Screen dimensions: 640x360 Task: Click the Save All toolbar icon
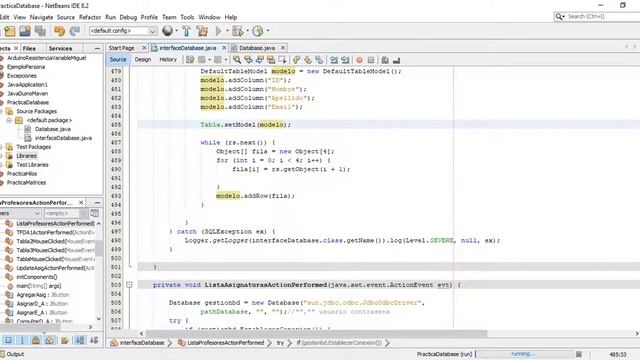tap(40, 31)
